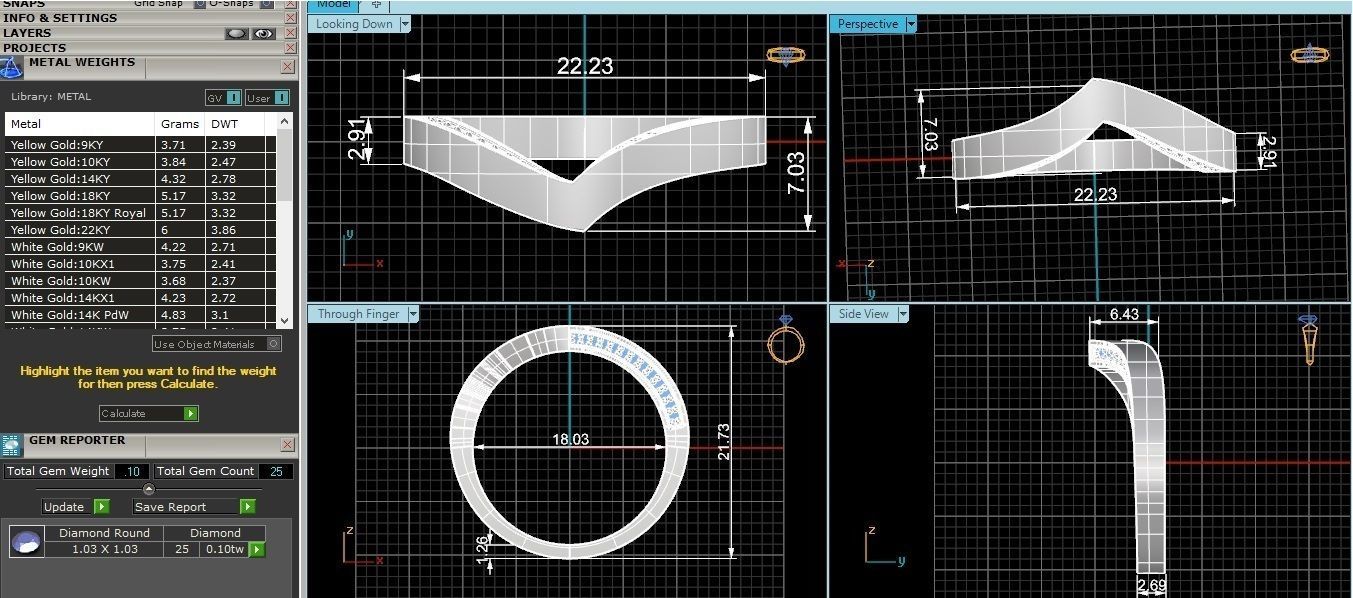Click metal list scrollbar up arrow
Viewport: 1353px width, 598px height.
[284, 122]
